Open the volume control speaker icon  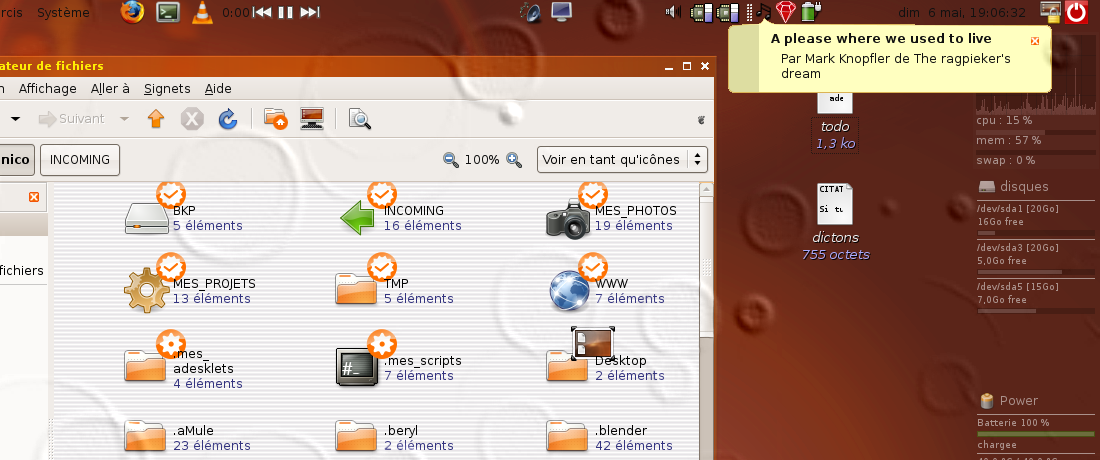point(673,12)
